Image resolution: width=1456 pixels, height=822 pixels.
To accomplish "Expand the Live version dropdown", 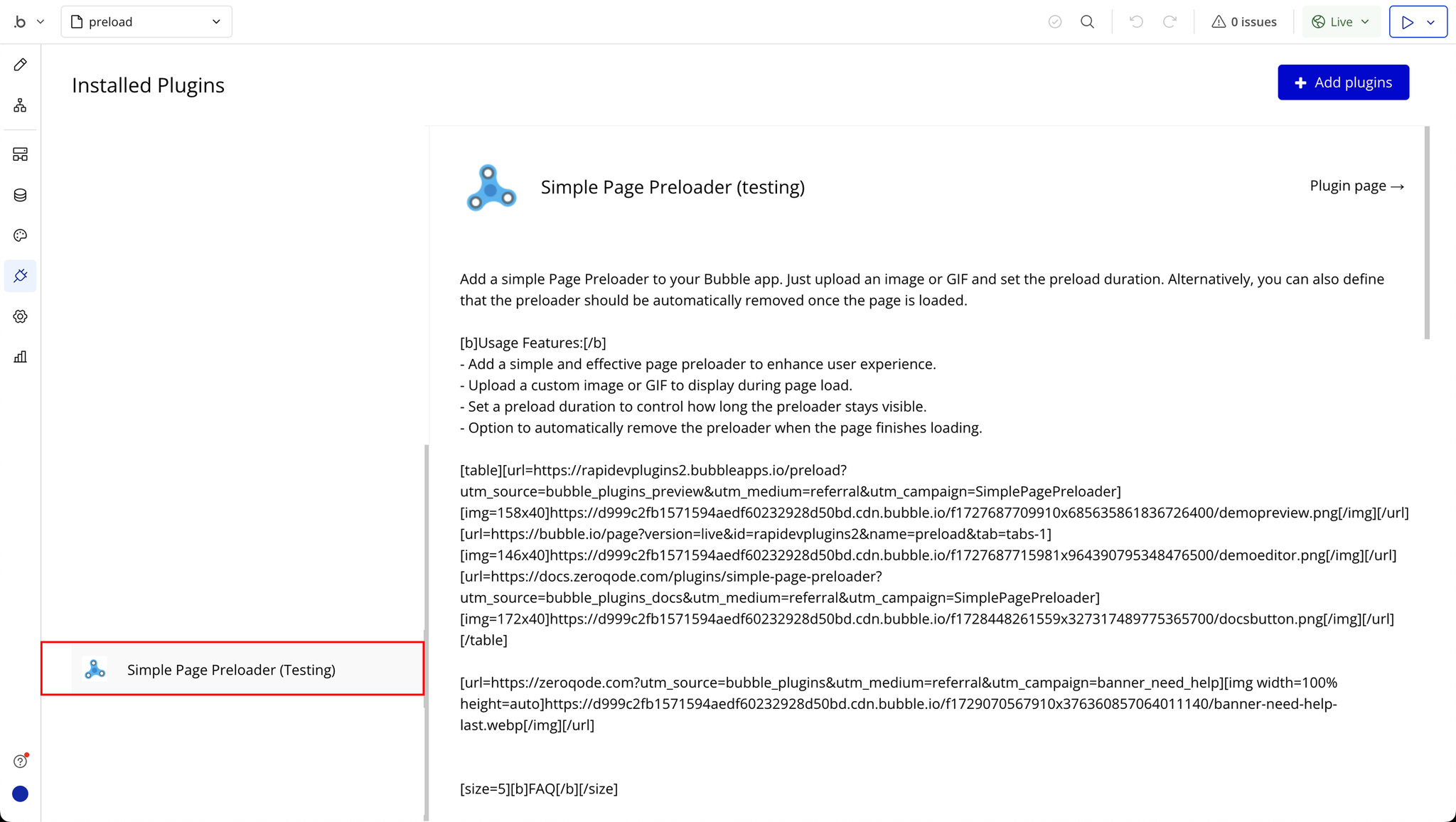I will coord(1341,22).
